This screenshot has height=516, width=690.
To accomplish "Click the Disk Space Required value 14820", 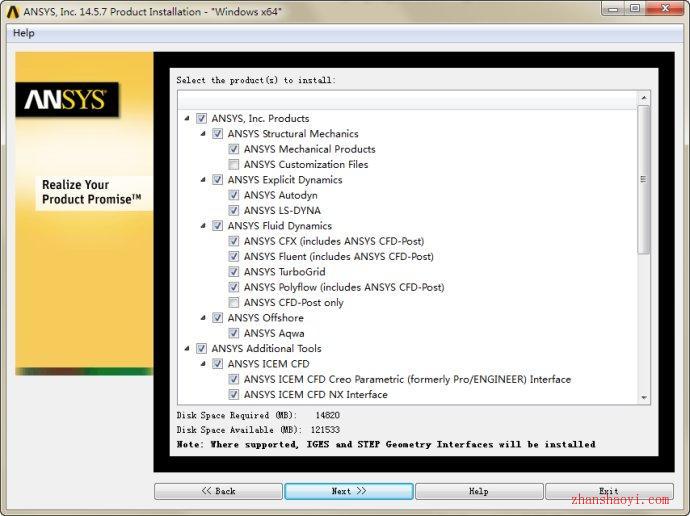I will [327, 415].
